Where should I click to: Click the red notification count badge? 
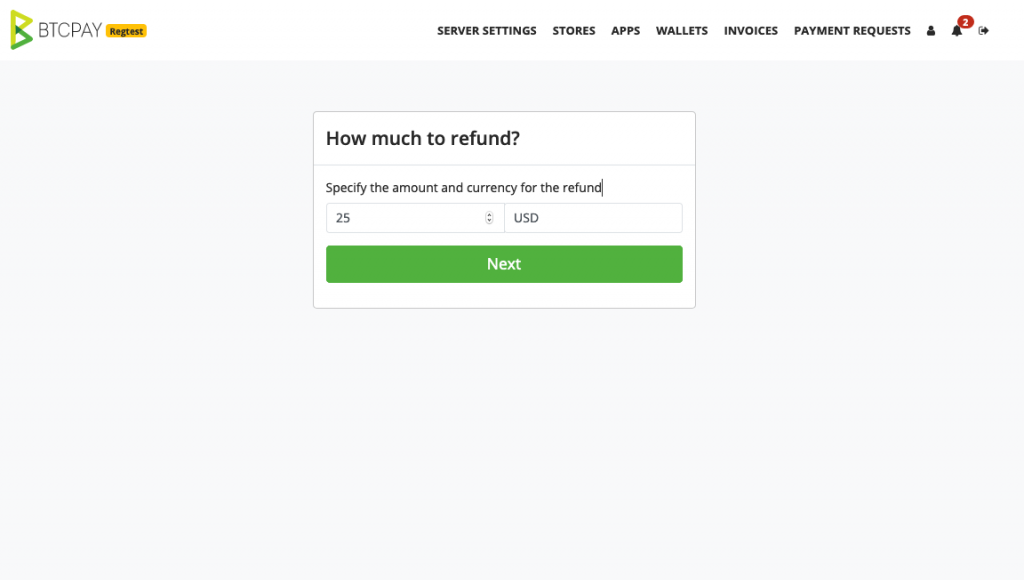[965, 22]
